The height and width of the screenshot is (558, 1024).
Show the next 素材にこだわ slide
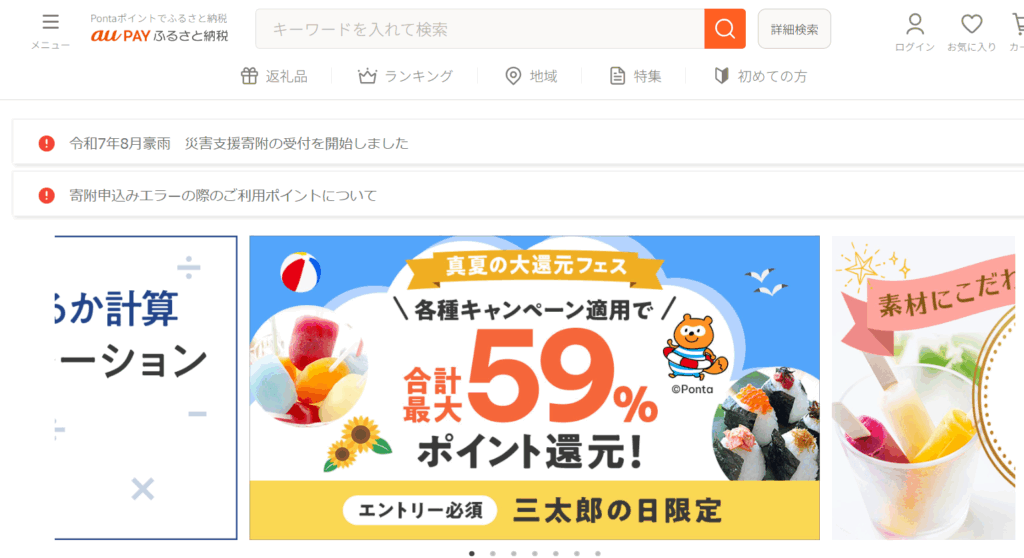923,387
